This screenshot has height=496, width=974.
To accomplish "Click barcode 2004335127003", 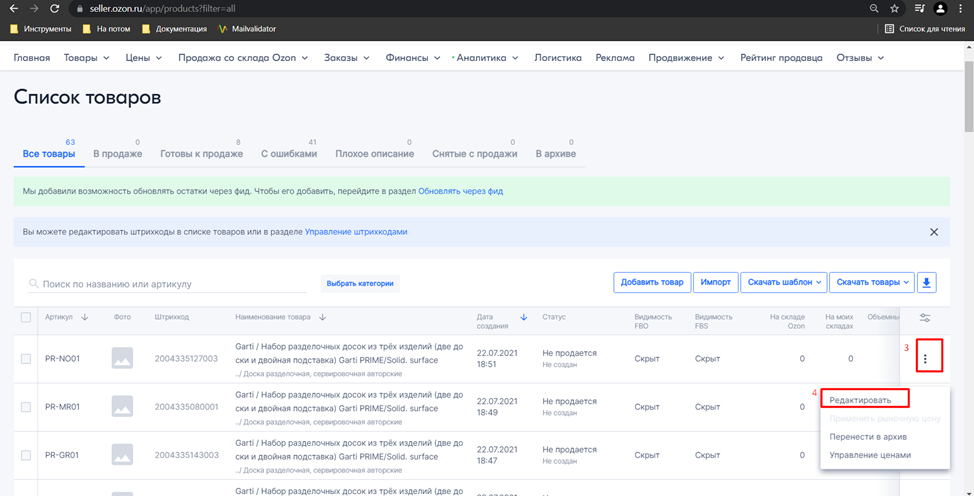I will [186, 359].
